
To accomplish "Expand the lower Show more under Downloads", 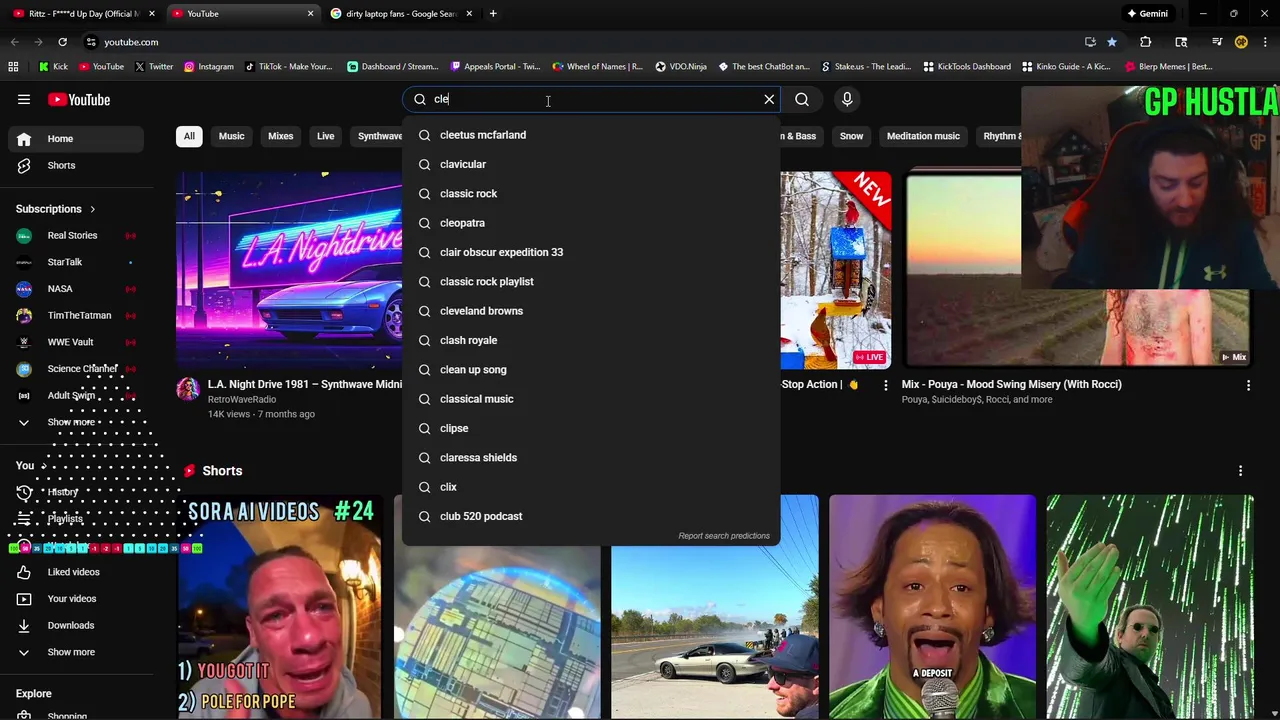I will (76, 652).
